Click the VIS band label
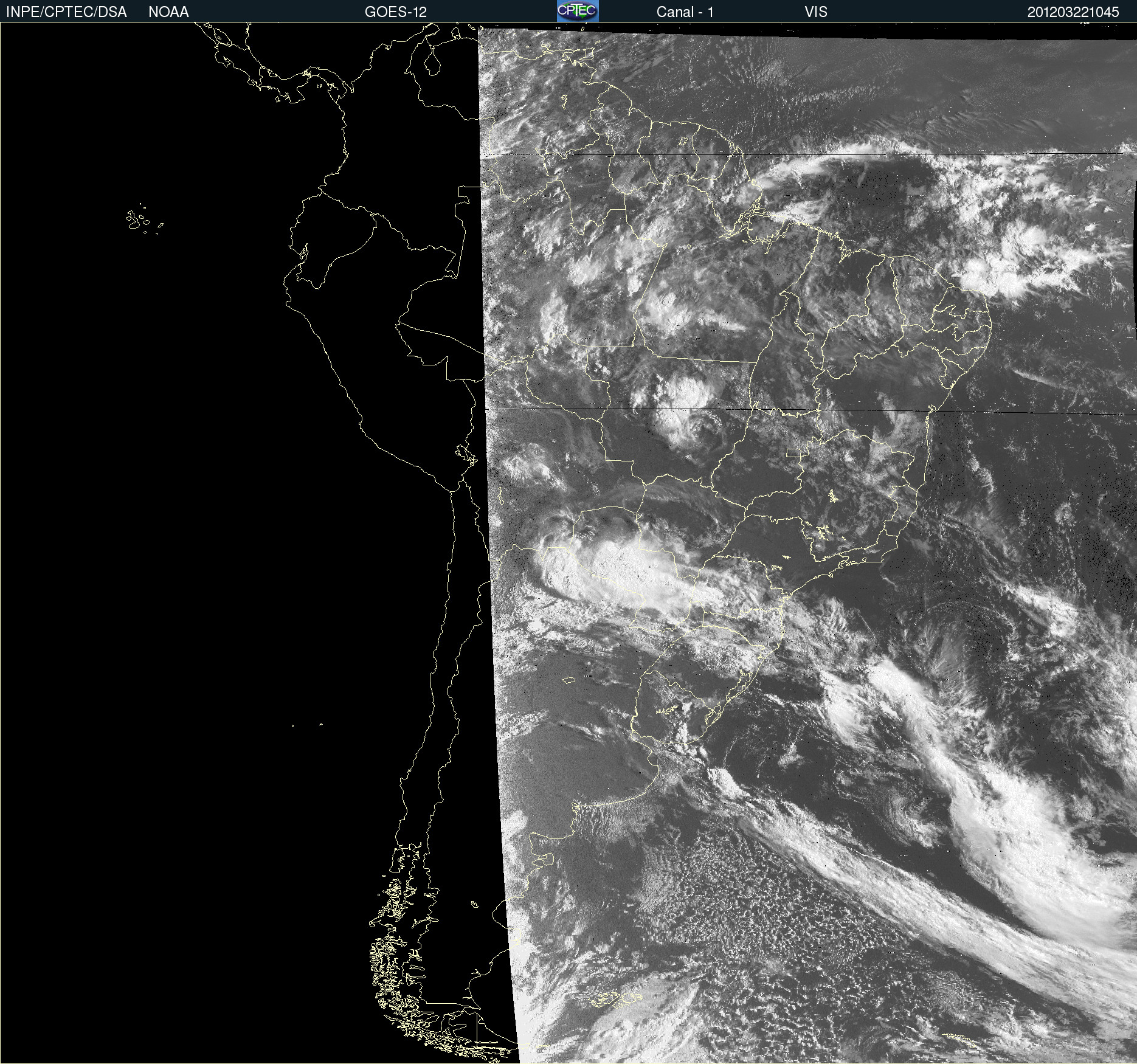Viewport: 1137px width, 1064px height. [816, 12]
